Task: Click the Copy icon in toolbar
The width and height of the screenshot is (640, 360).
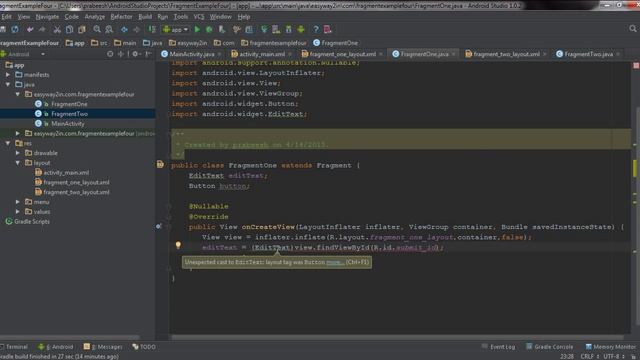Action: pos(69,29)
